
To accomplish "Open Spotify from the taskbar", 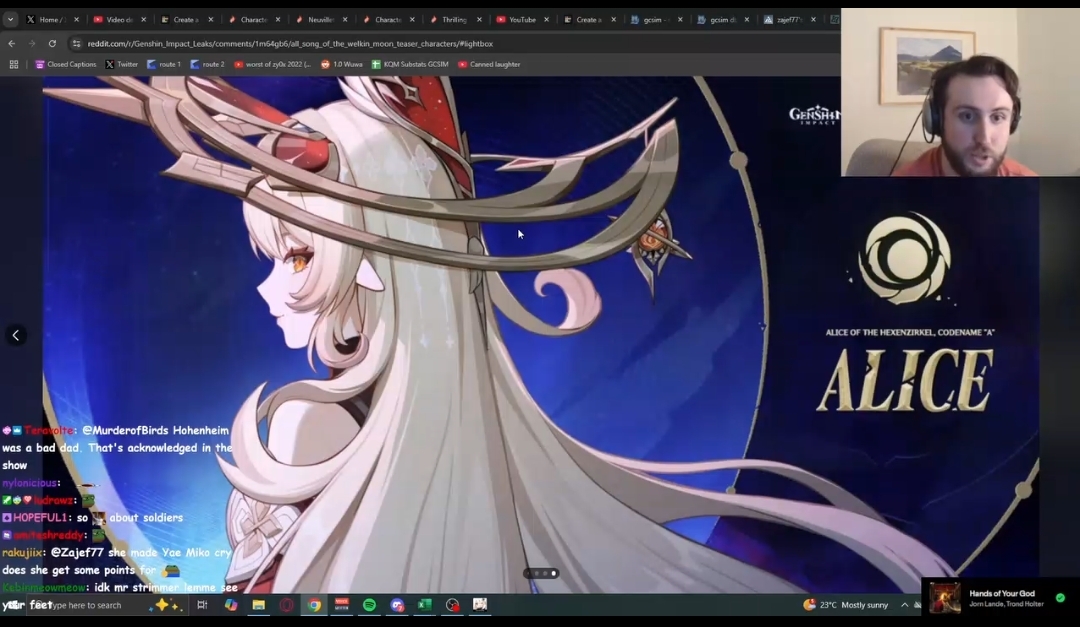I will tap(369, 605).
